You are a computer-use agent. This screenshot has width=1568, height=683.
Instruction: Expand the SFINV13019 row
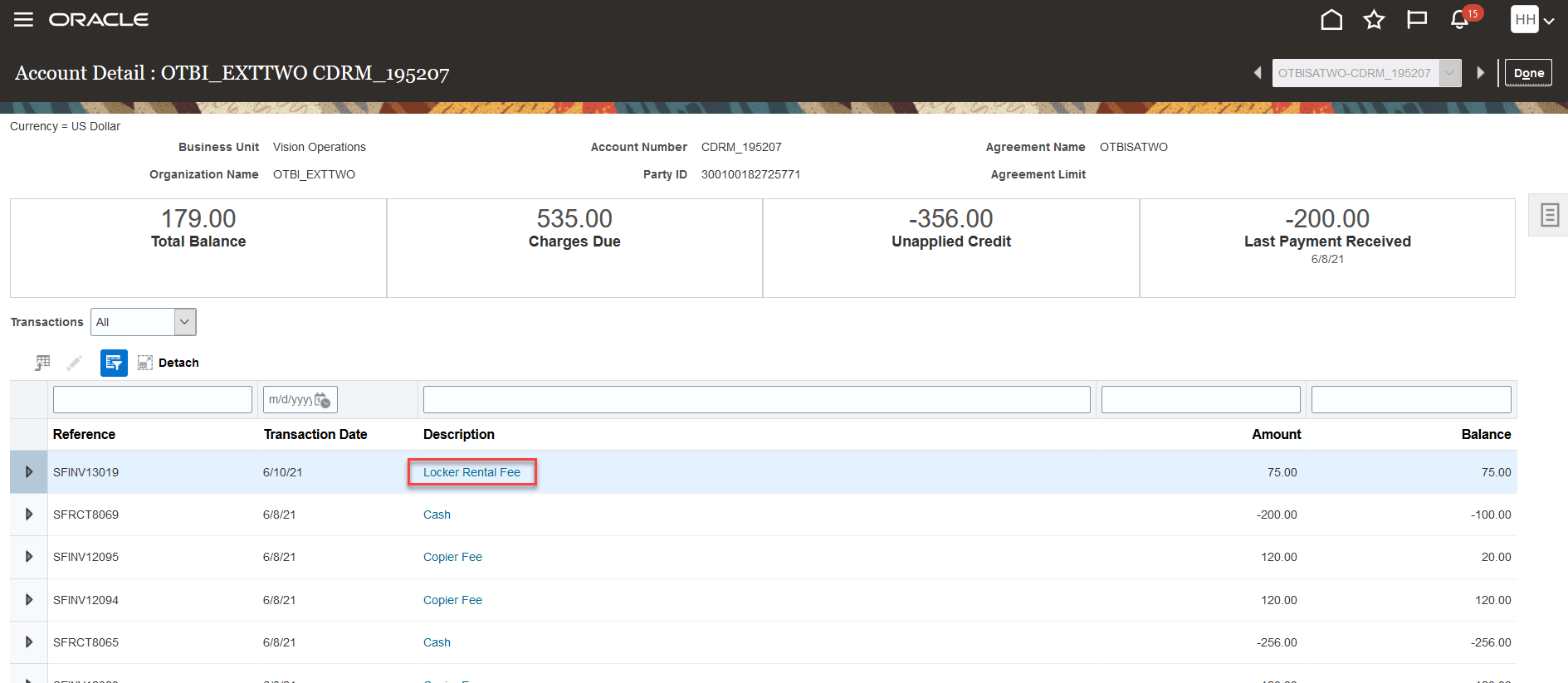pos(29,472)
